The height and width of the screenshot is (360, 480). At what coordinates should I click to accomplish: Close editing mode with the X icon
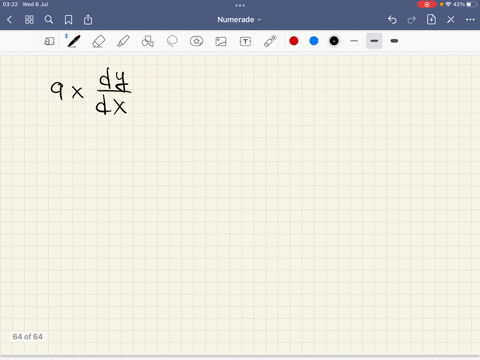451,20
